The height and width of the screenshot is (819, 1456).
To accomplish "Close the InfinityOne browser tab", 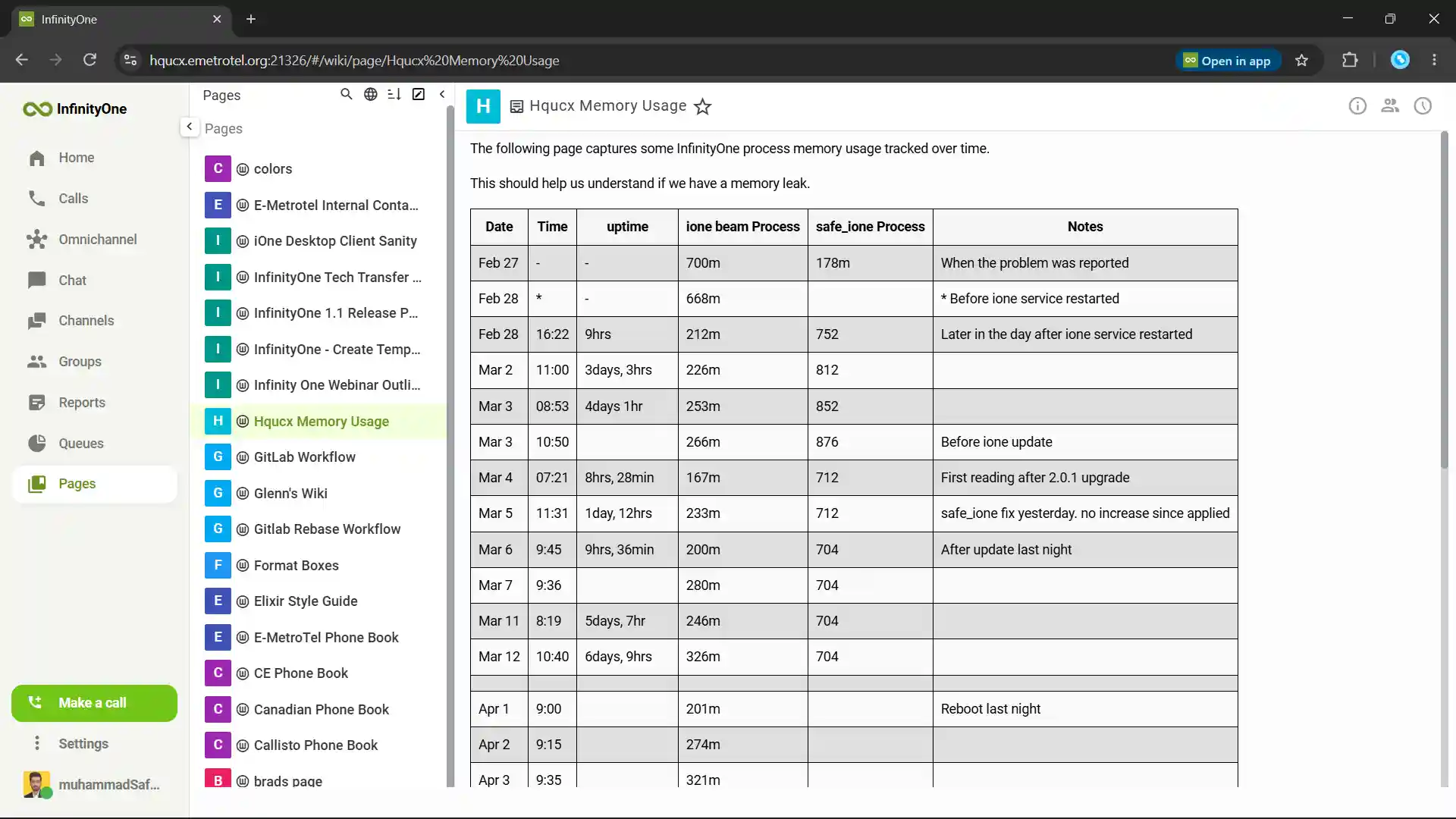I will (x=217, y=19).
